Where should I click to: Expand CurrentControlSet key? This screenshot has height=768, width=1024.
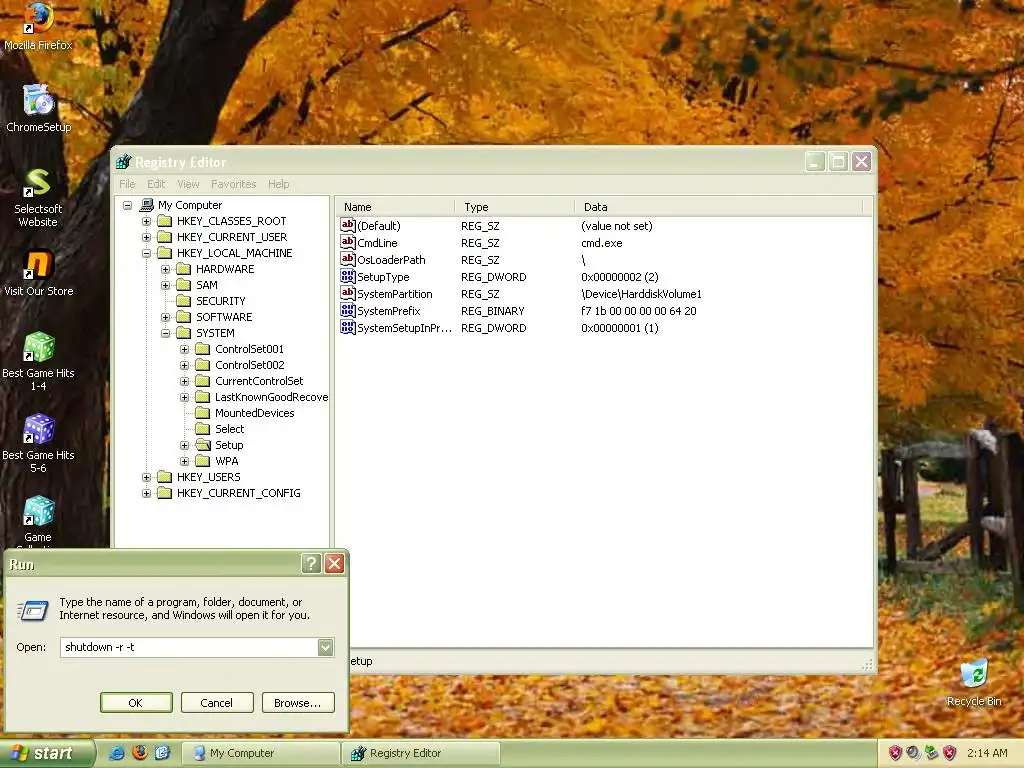pos(184,381)
